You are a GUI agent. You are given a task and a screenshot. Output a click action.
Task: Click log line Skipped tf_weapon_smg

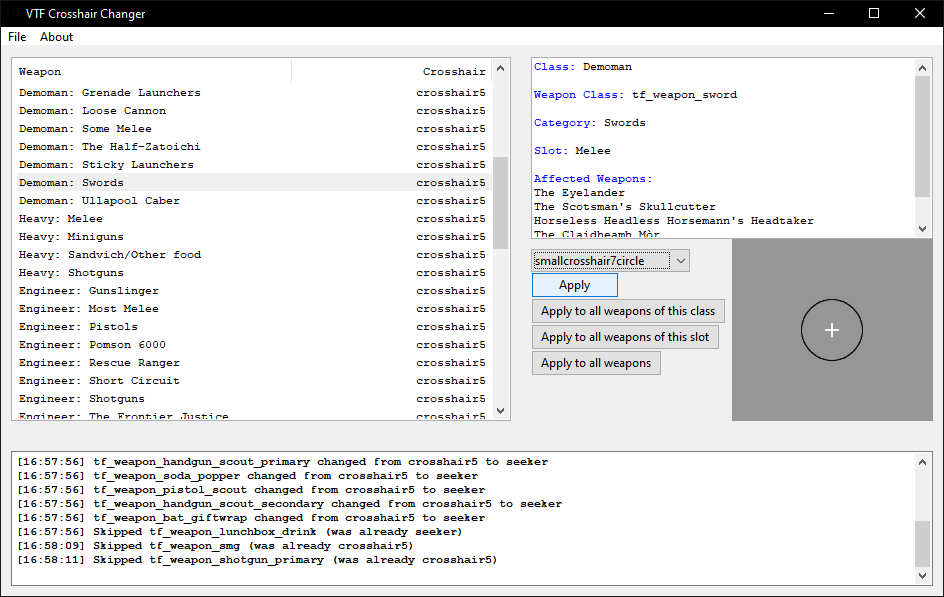[x=215, y=546]
